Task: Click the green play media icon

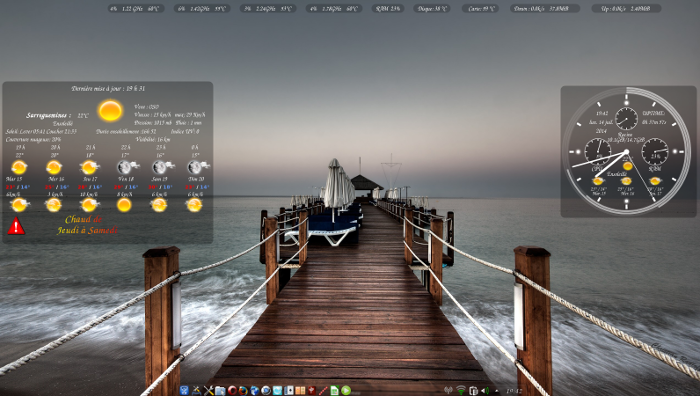Action: tap(346, 391)
